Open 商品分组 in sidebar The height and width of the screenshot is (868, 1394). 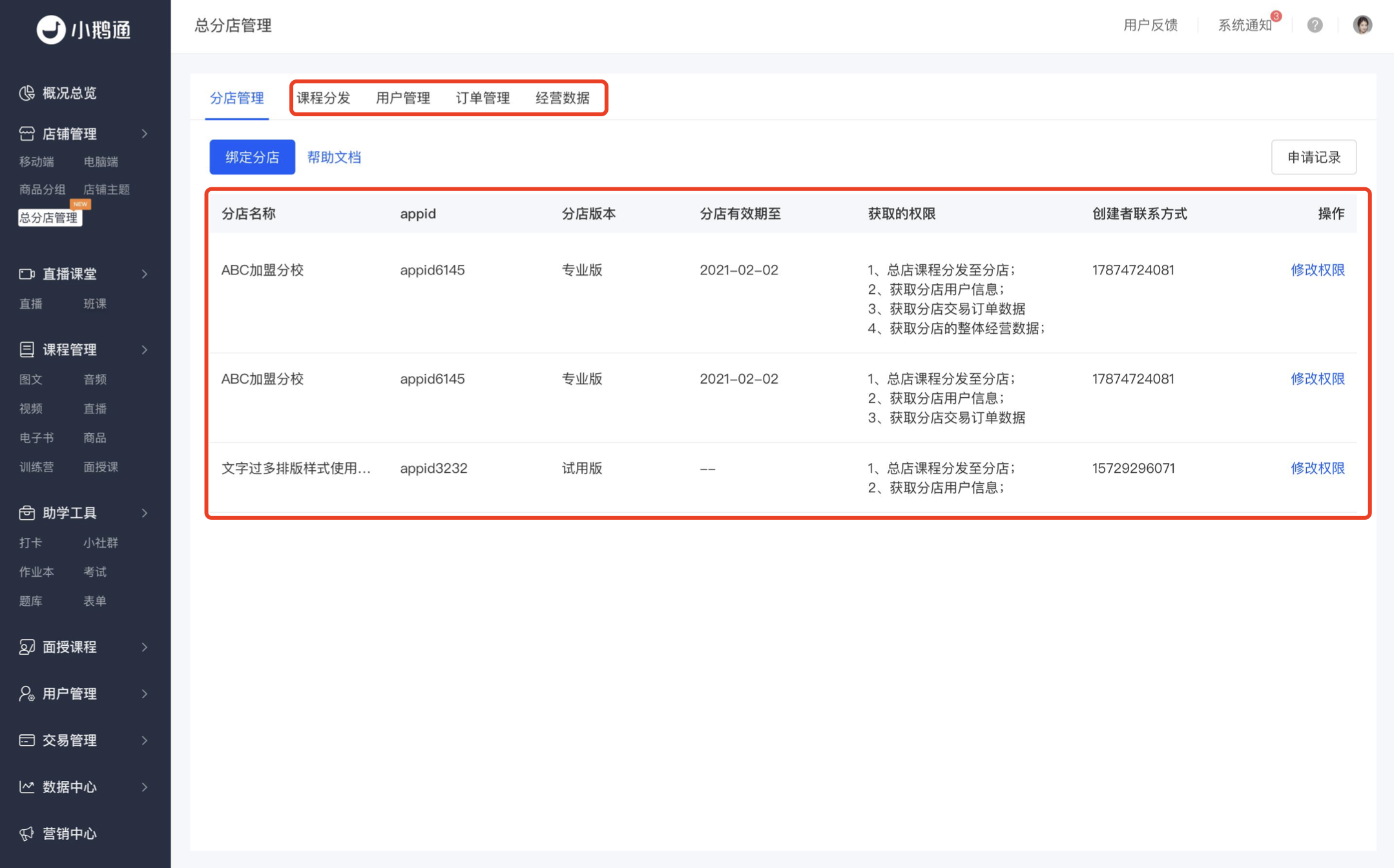(42, 189)
